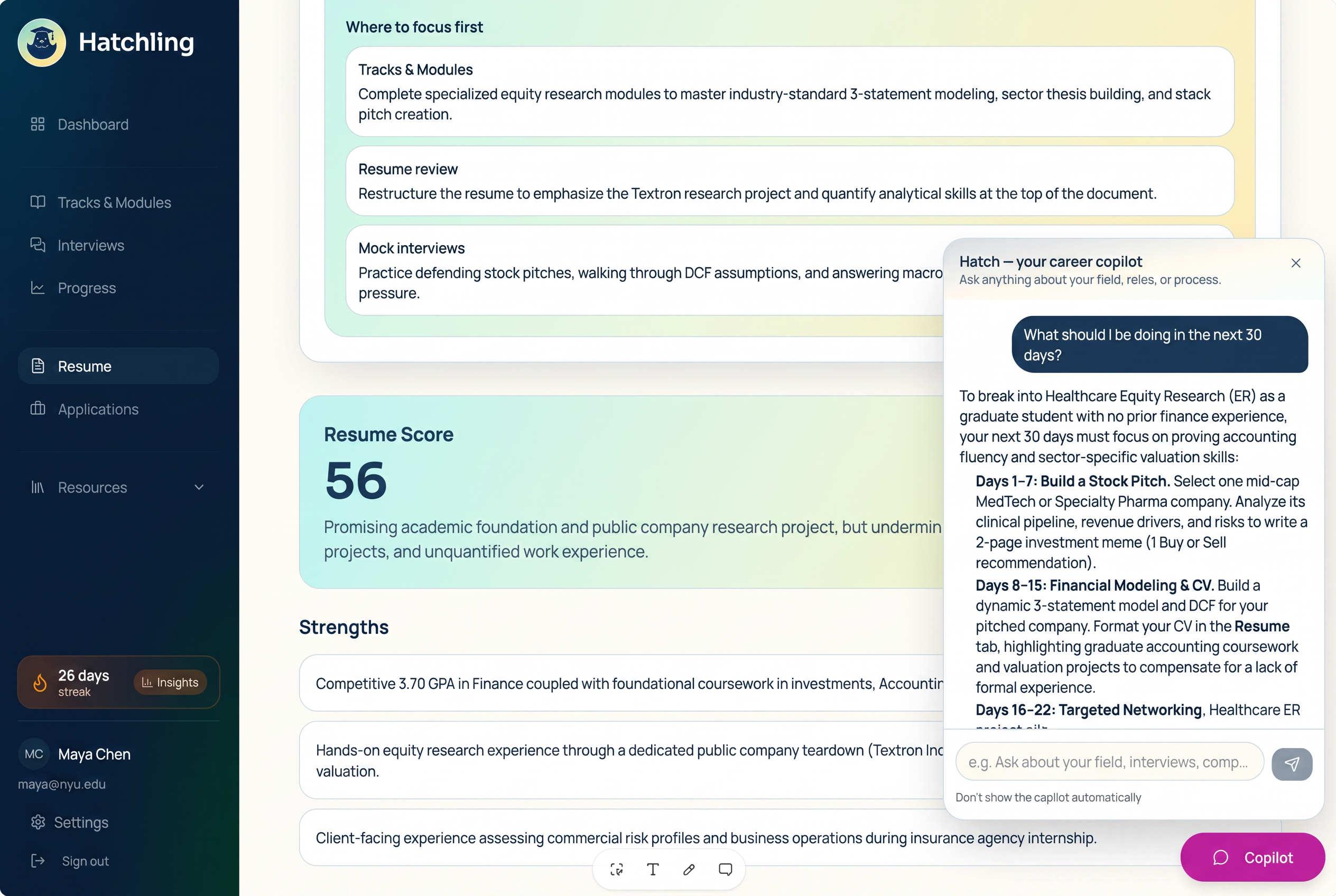The width and height of the screenshot is (1336, 896).
Task: Close the Hatch copilot panel
Action: pos(1296,263)
